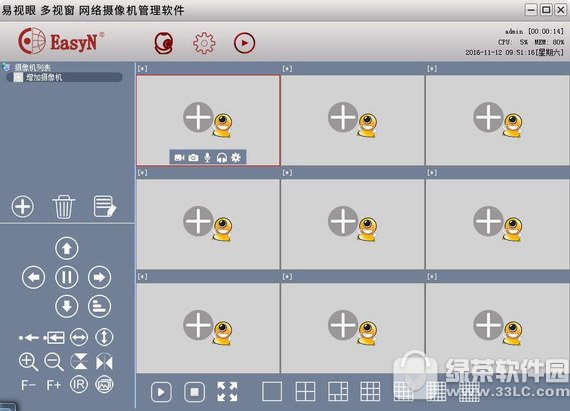Switch to four-window grid layout
Viewport: 570px width, 411px height.
pos(305,392)
